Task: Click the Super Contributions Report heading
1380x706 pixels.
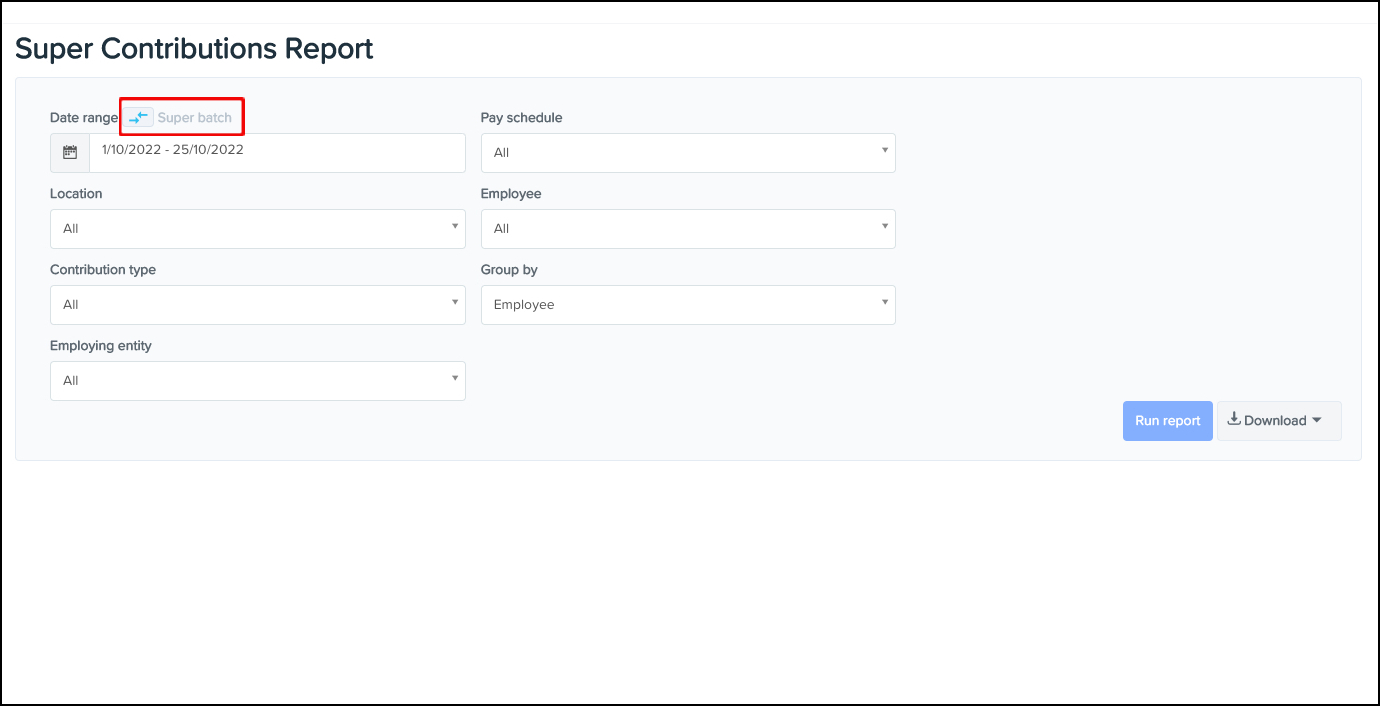Action: pyautogui.click(x=194, y=49)
